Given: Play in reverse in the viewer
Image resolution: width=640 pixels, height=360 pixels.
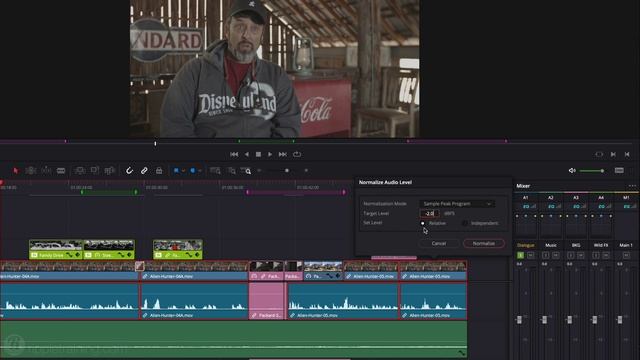Looking at the screenshot, I should (x=247, y=154).
